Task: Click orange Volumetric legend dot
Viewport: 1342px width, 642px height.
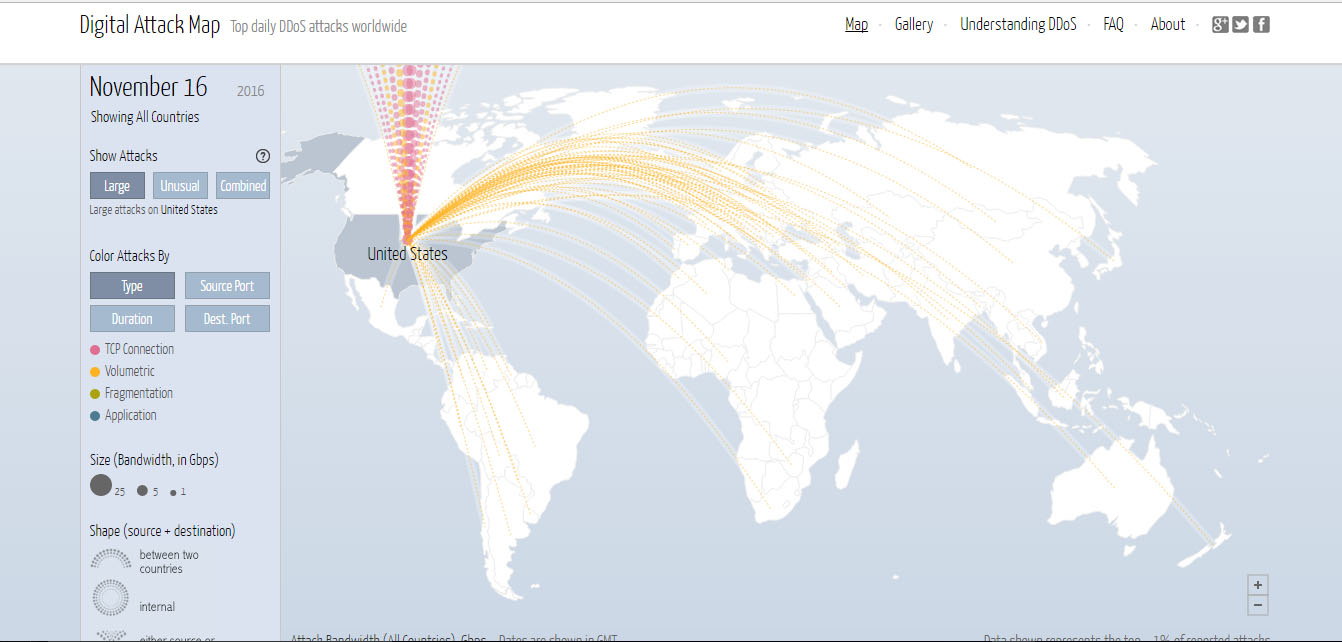Action: [x=95, y=372]
